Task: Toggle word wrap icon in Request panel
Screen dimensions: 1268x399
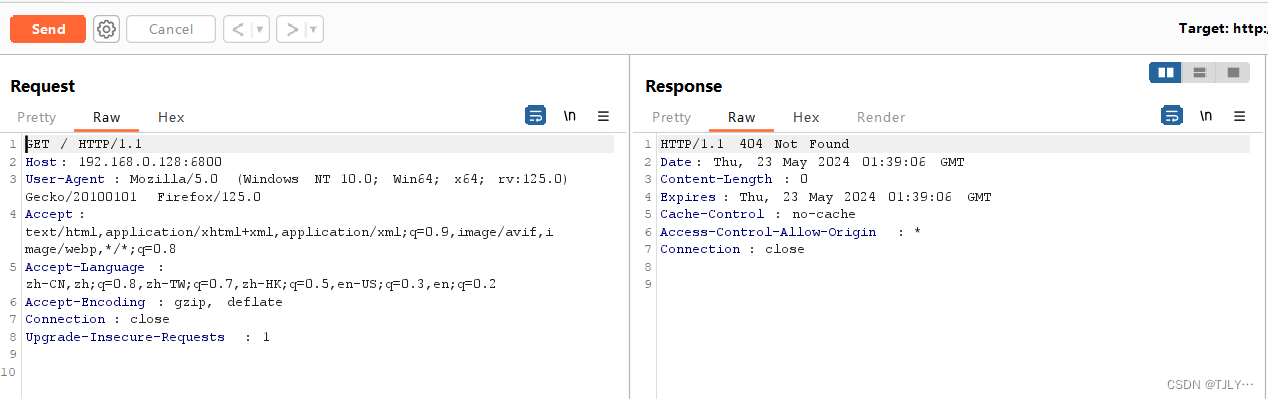Action: coord(536,116)
